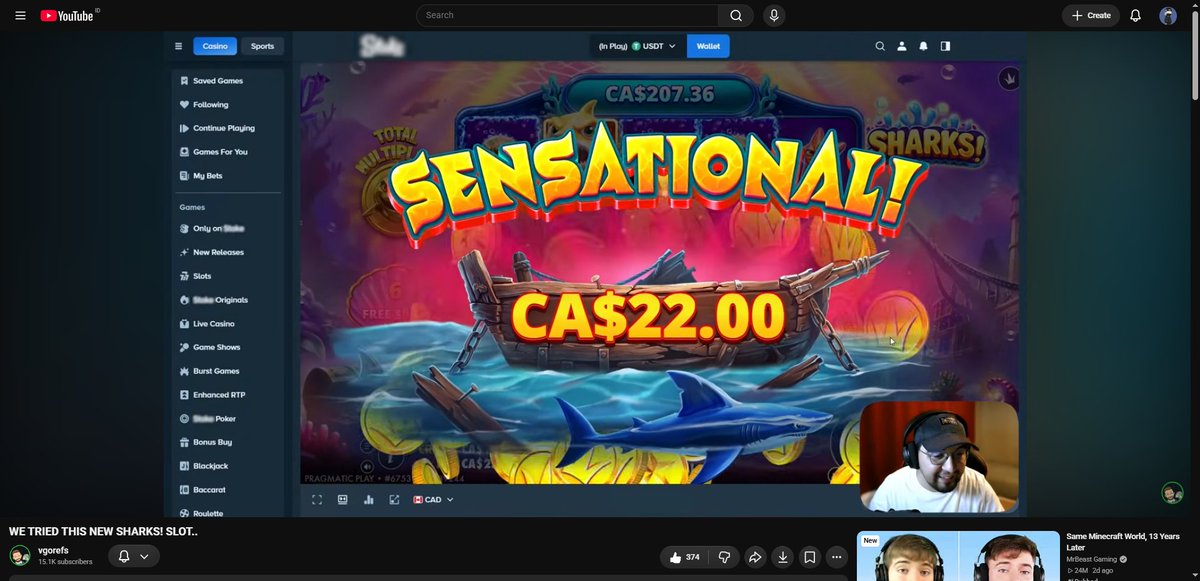Open the live stats chart icon
The width and height of the screenshot is (1200, 581).
[x=369, y=500]
